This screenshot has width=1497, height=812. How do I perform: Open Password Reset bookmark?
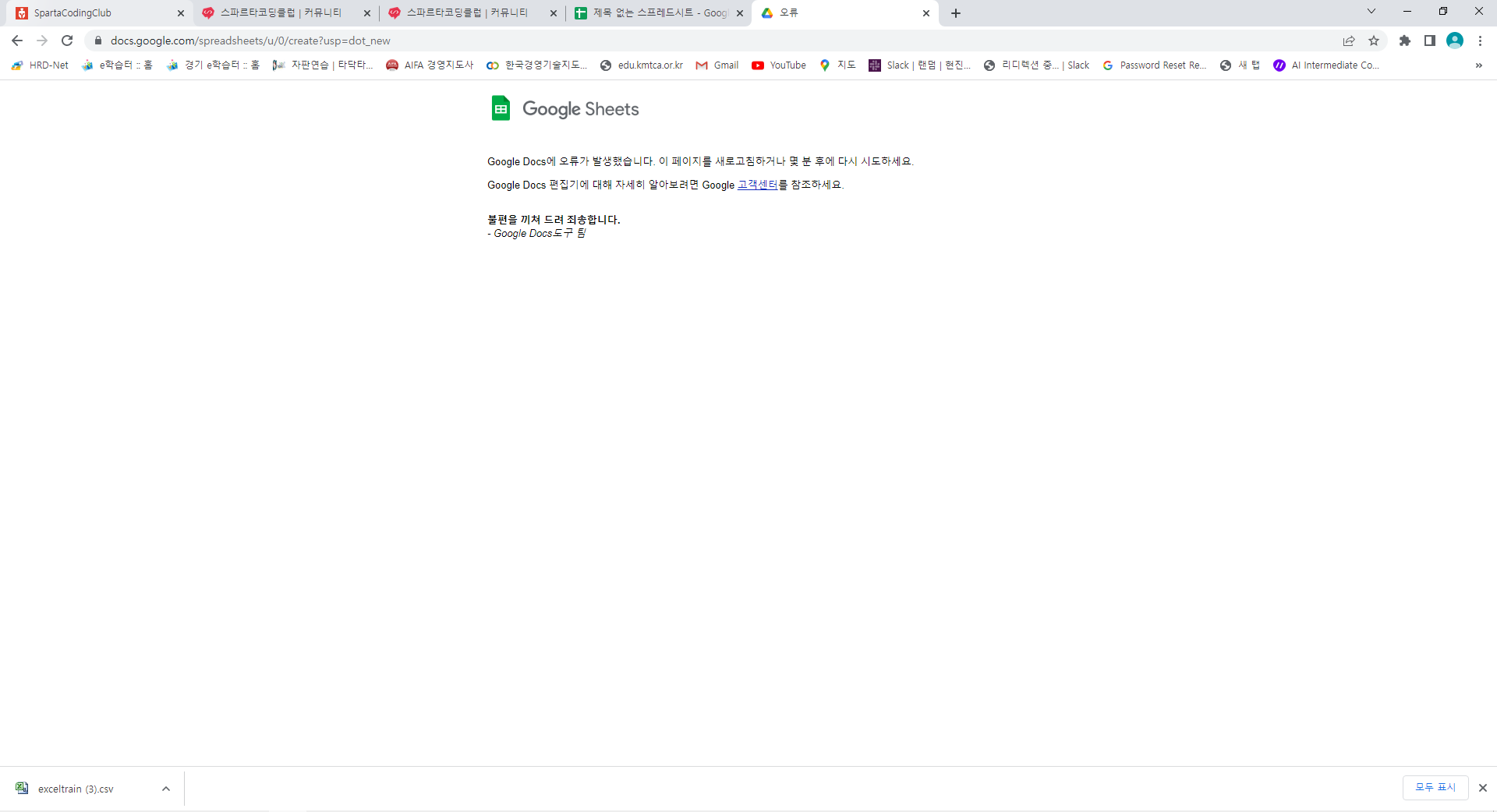(x=1155, y=65)
